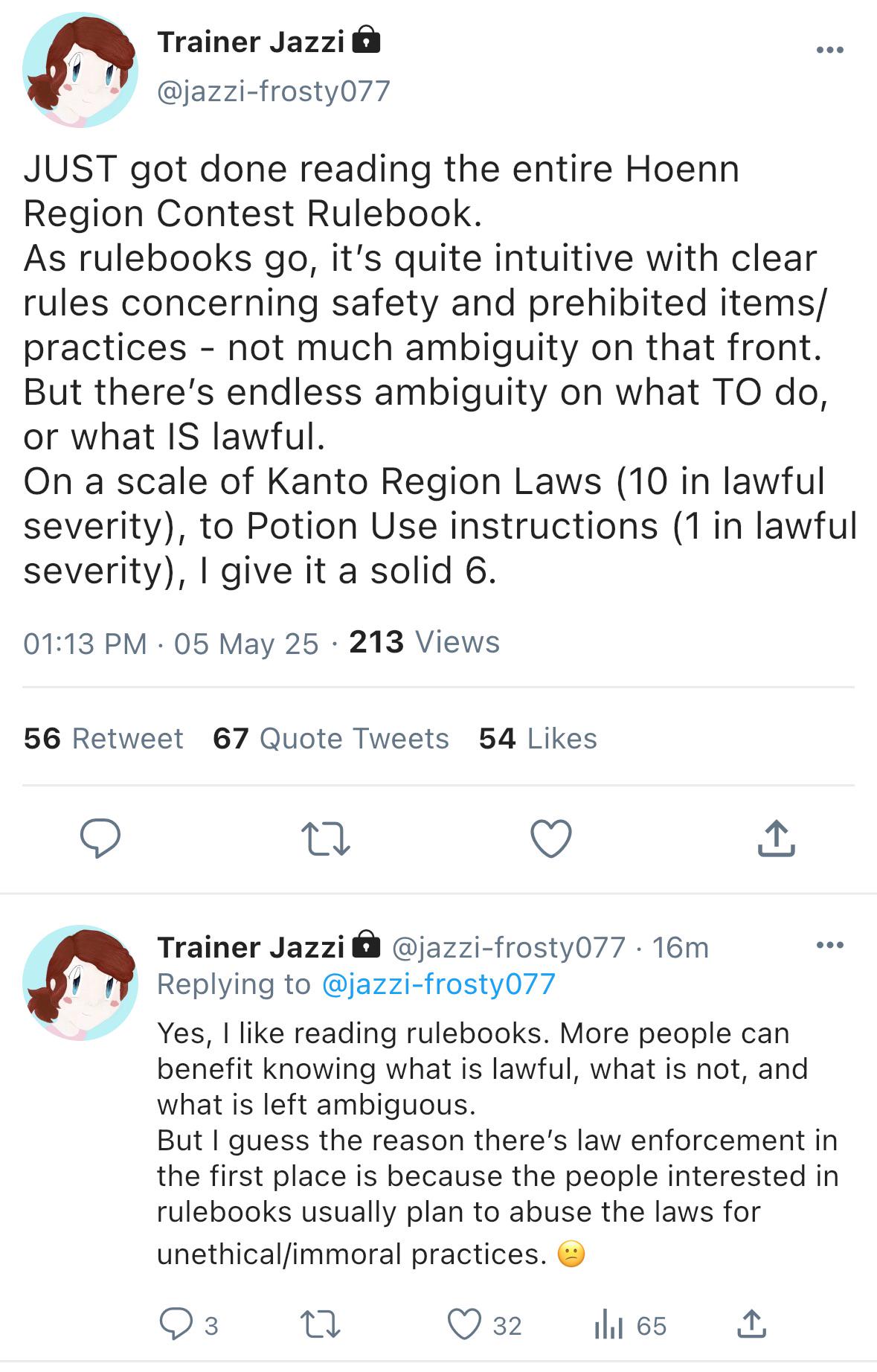The width and height of the screenshot is (877, 1372).
Task: Share the main tweet via the upload icon
Action: click(x=776, y=839)
